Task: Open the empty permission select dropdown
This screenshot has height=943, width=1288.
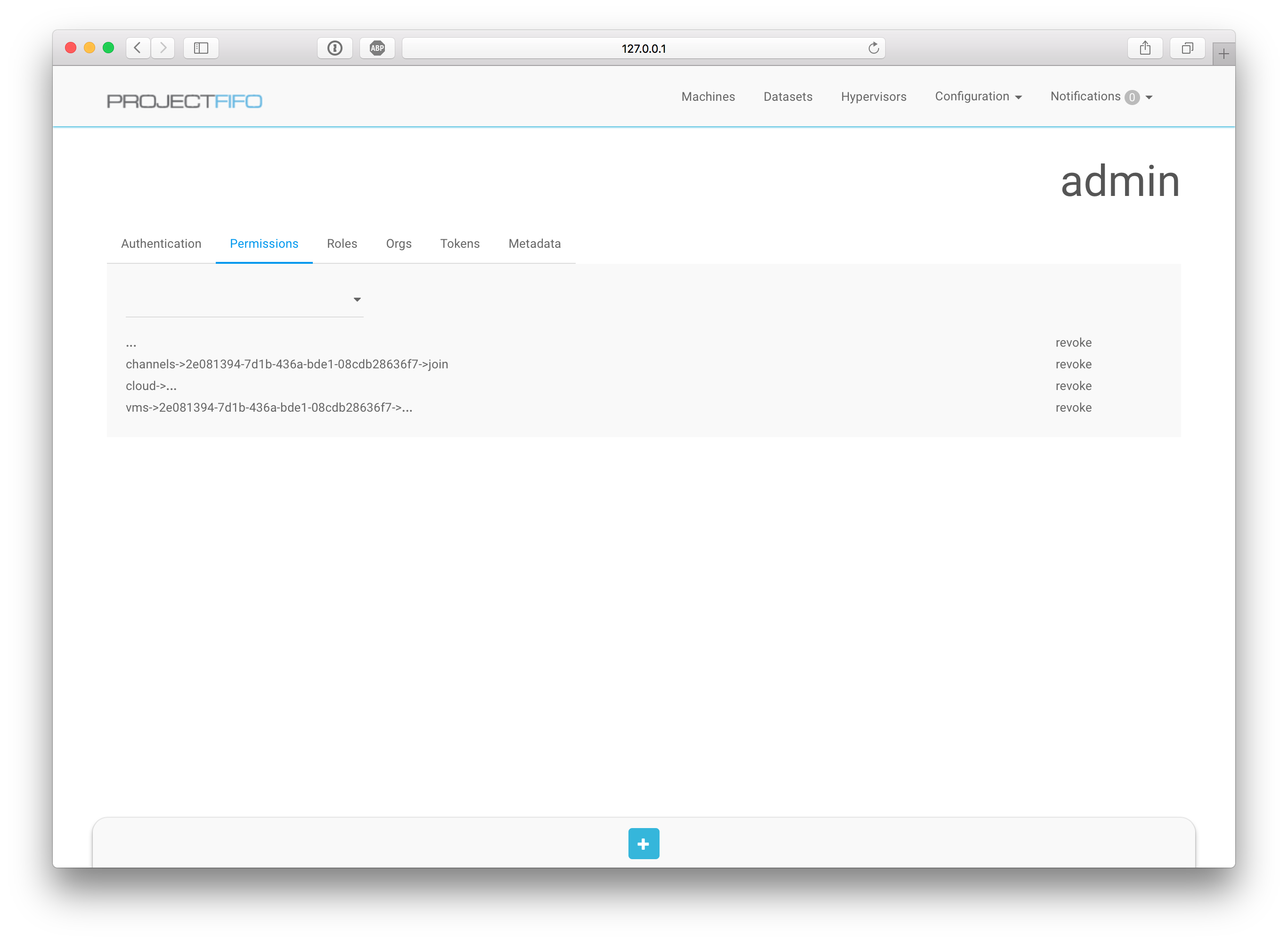Action: (x=245, y=300)
